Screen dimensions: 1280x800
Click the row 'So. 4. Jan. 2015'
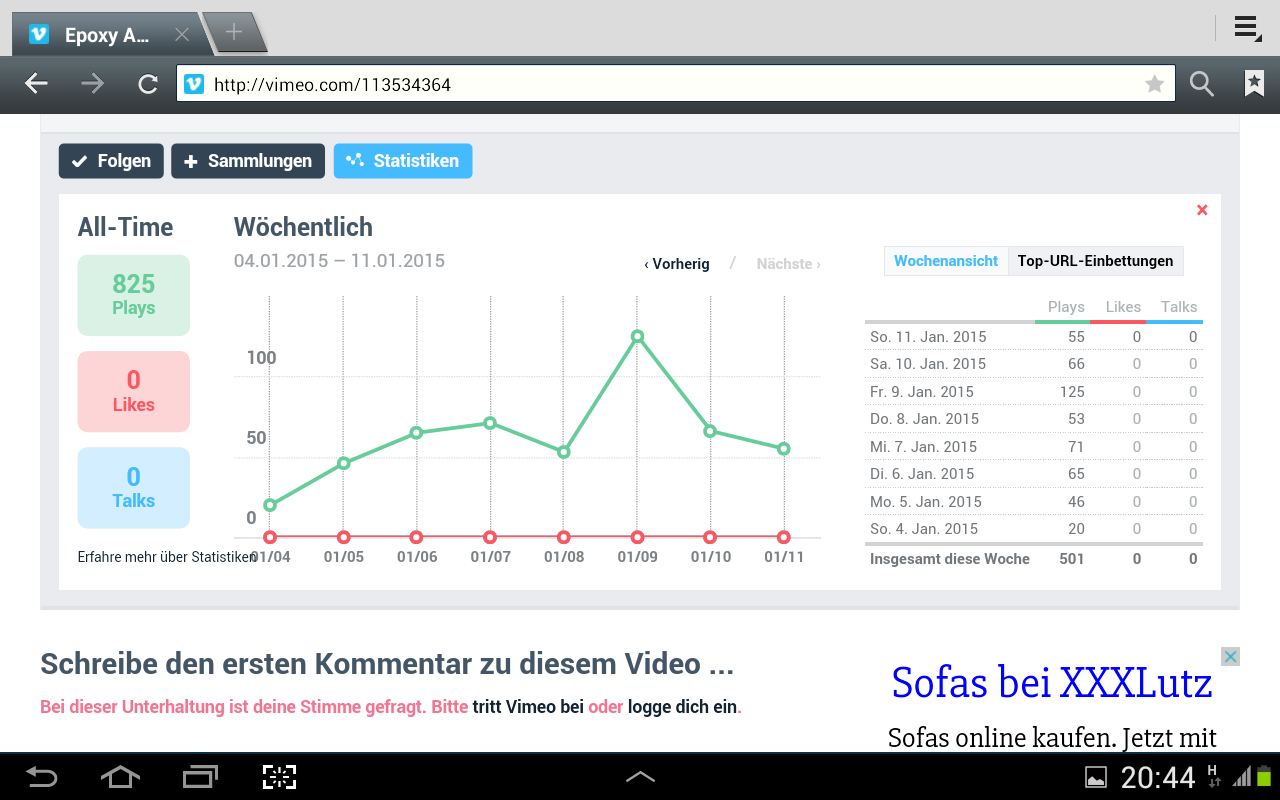1034,529
